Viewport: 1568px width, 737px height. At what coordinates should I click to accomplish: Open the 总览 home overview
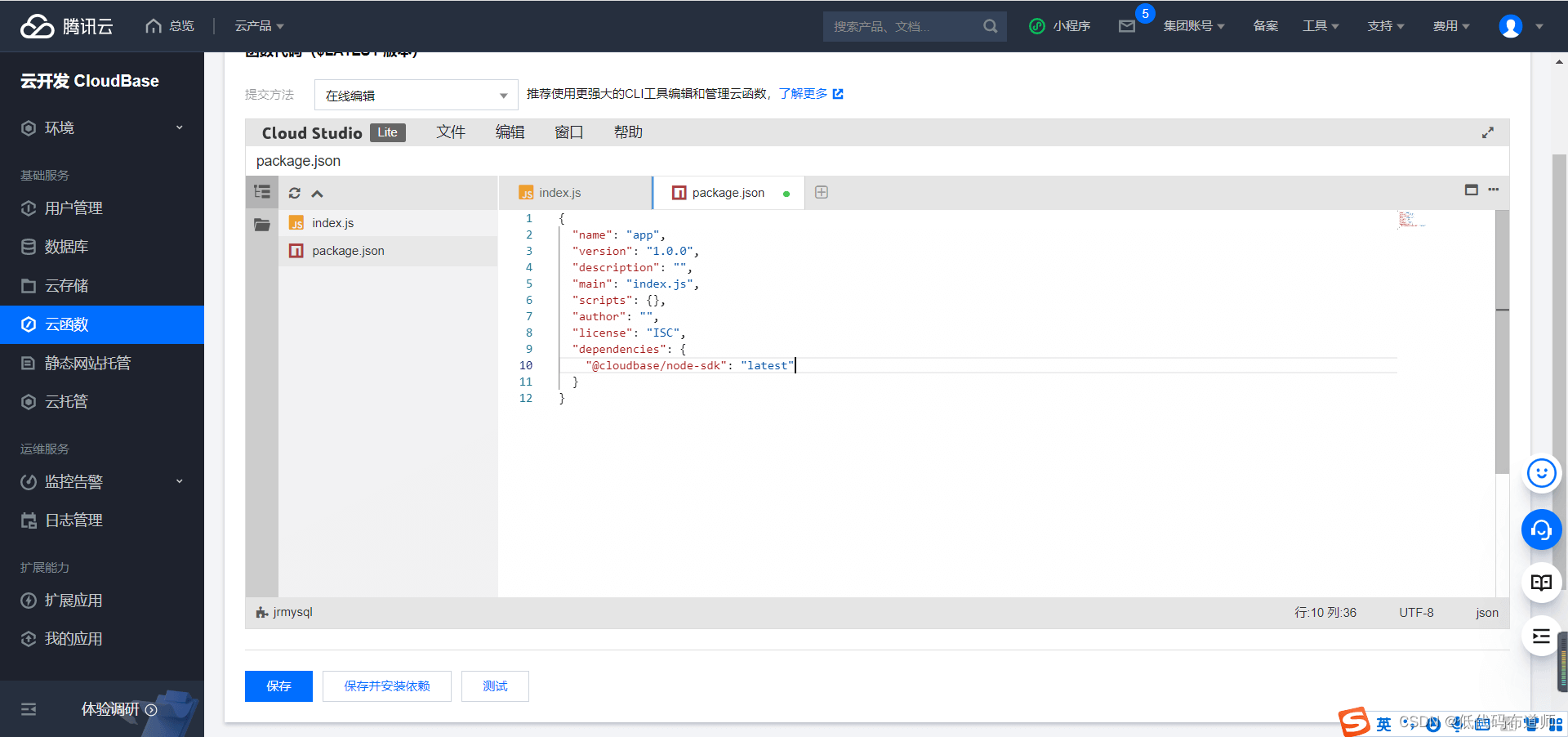pos(170,26)
